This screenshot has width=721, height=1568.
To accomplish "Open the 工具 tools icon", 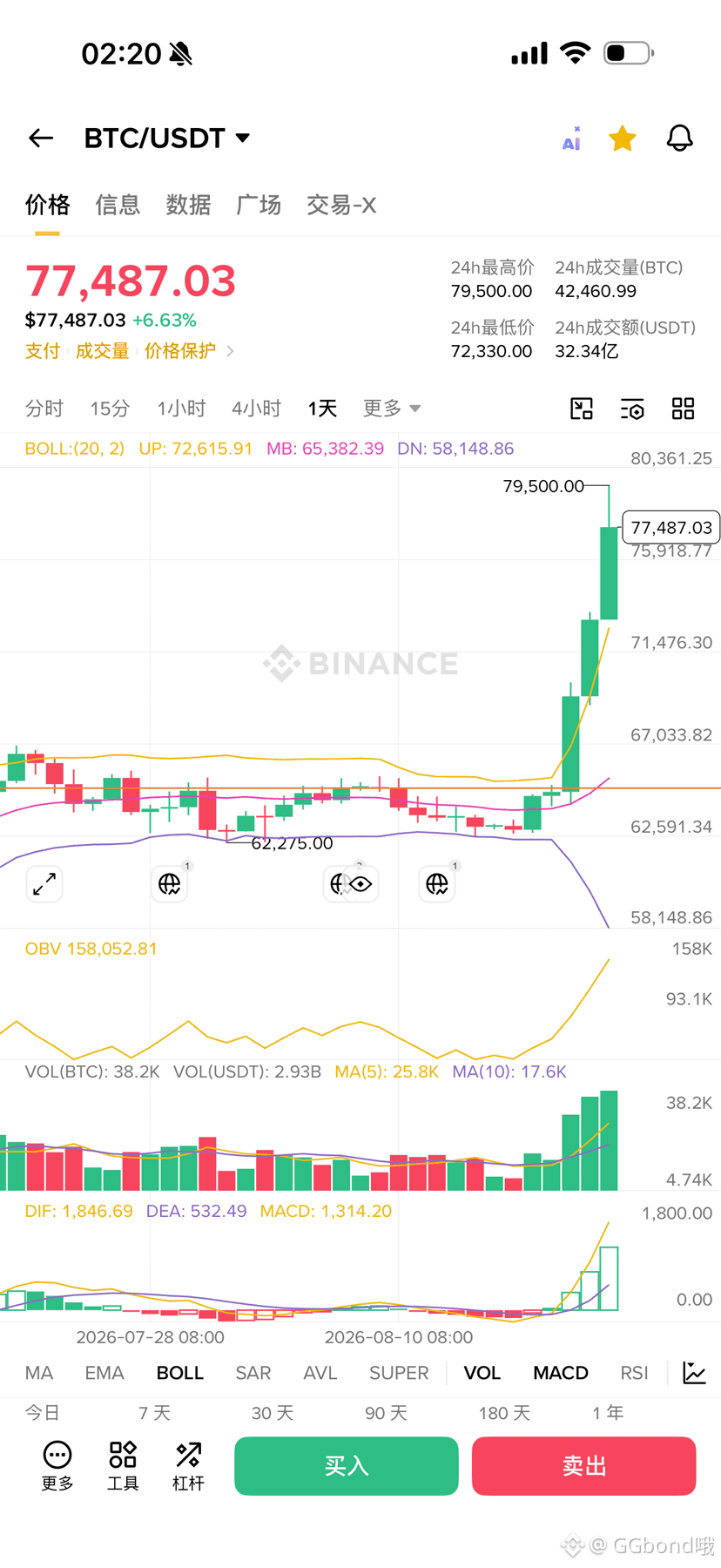I will coord(123,1466).
